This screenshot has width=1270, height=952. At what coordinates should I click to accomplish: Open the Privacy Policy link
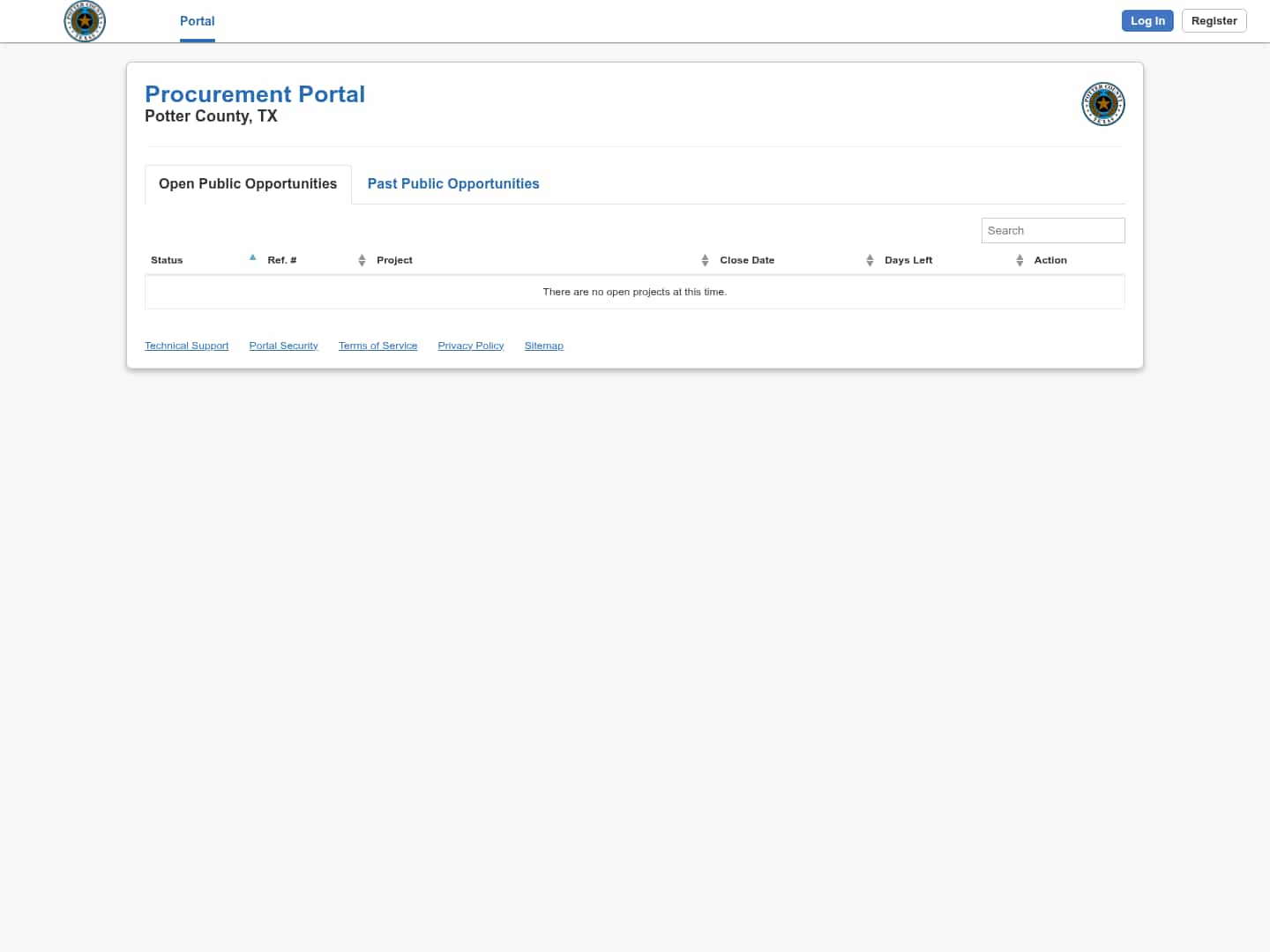[x=471, y=346]
